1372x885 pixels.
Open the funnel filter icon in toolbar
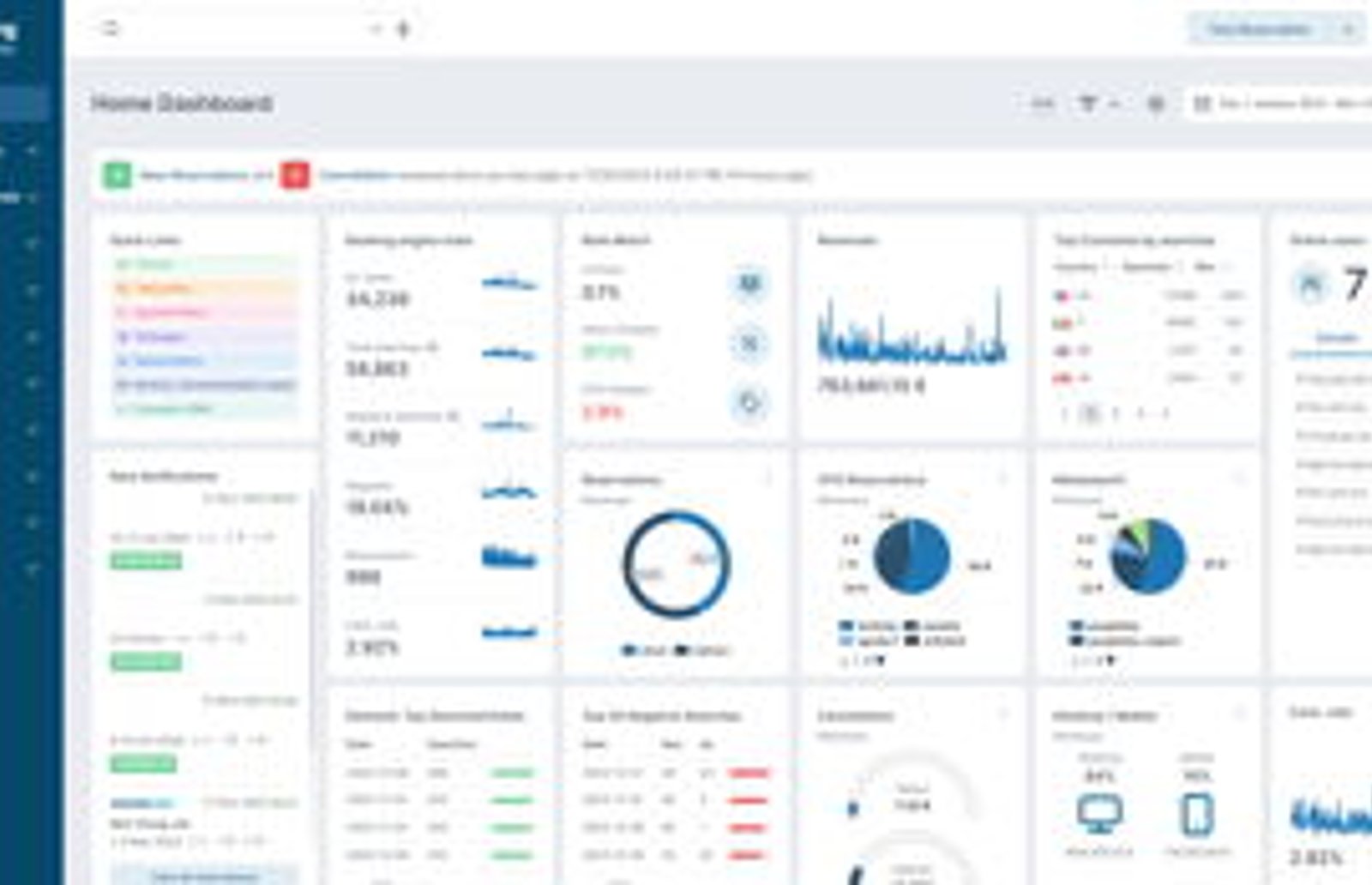1087,104
